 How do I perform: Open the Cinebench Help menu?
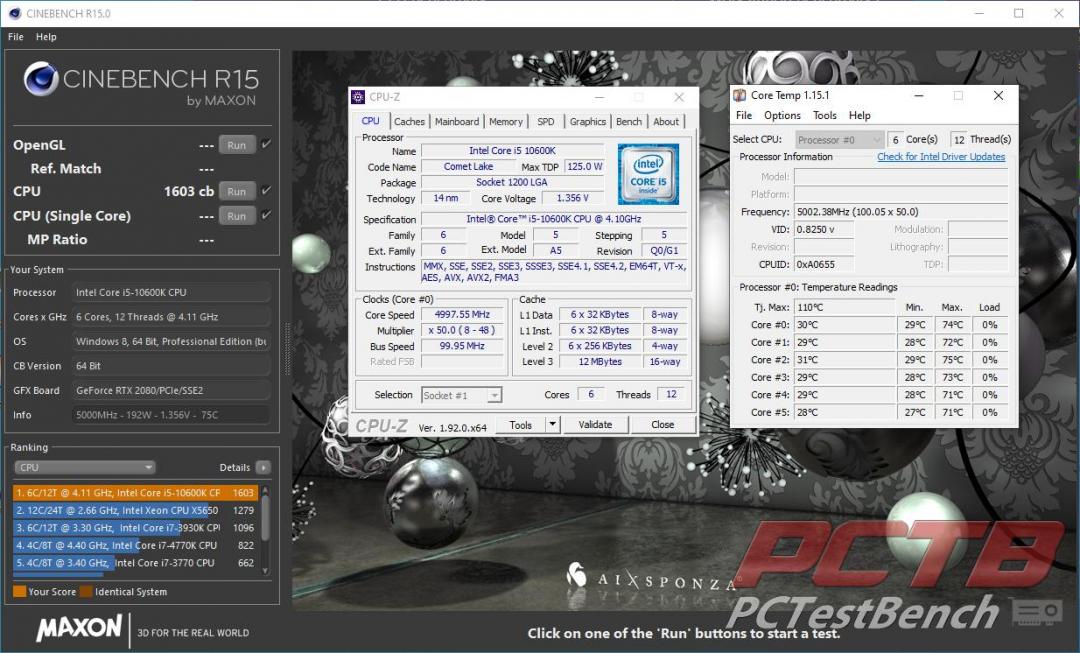point(46,37)
